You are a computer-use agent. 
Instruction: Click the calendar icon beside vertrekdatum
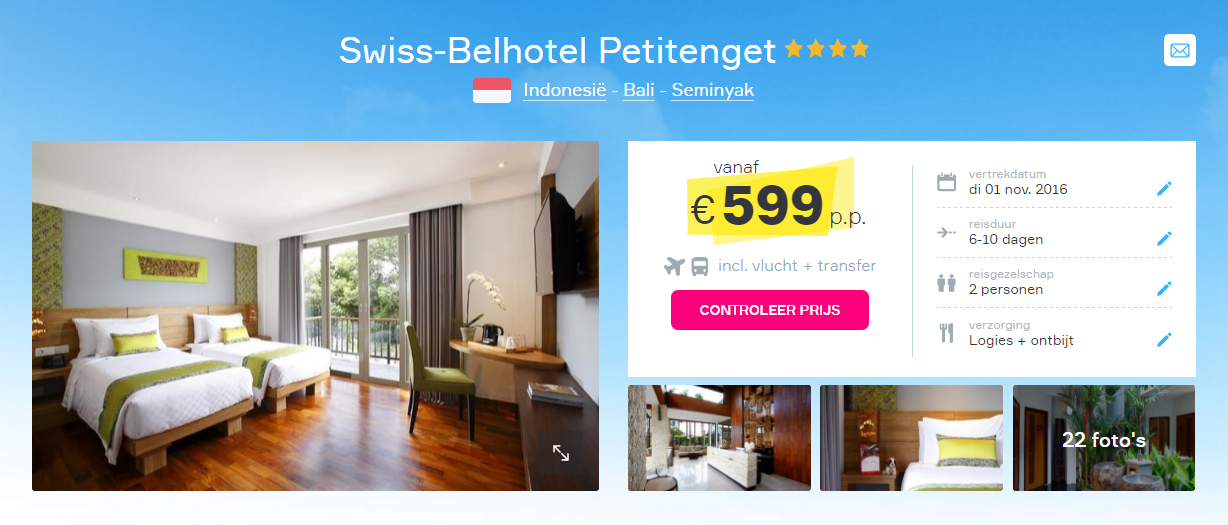pyautogui.click(x=946, y=182)
